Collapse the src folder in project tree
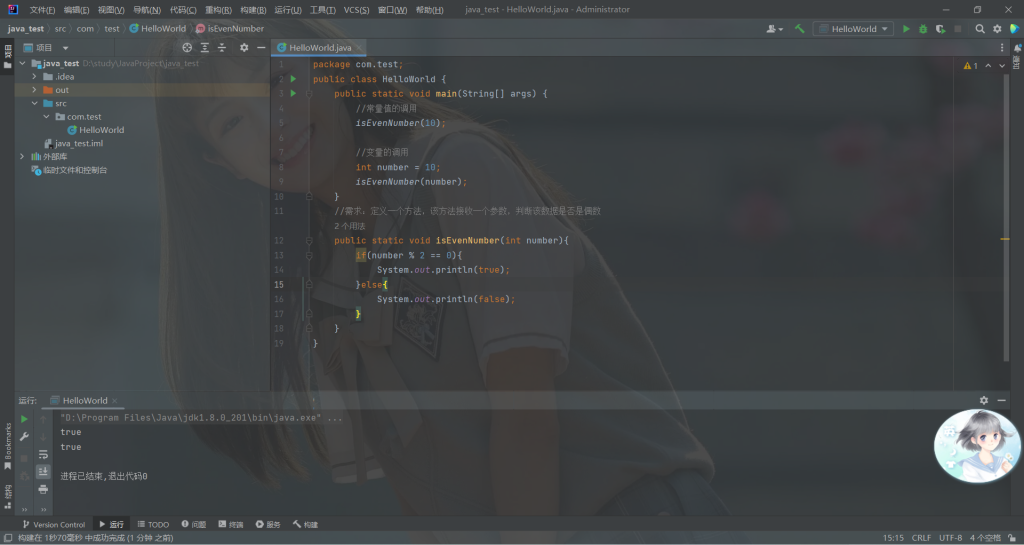This screenshot has width=1024, height=545. coord(35,103)
